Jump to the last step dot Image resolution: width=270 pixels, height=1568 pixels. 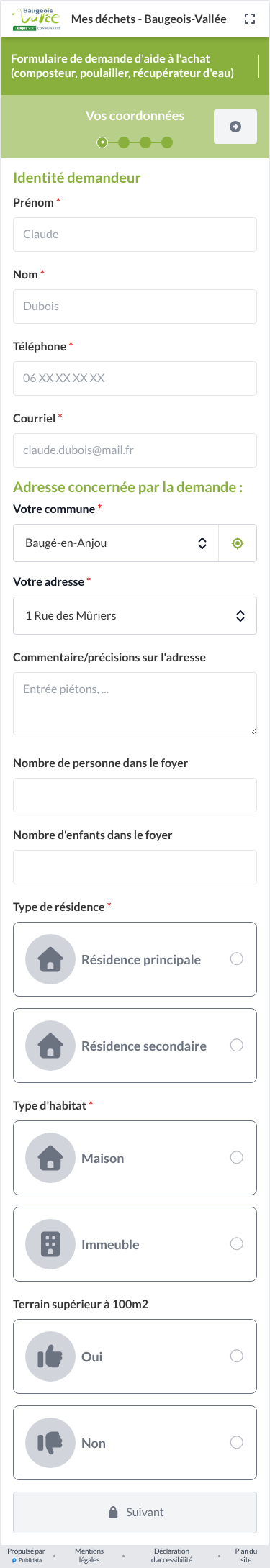(x=167, y=142)
